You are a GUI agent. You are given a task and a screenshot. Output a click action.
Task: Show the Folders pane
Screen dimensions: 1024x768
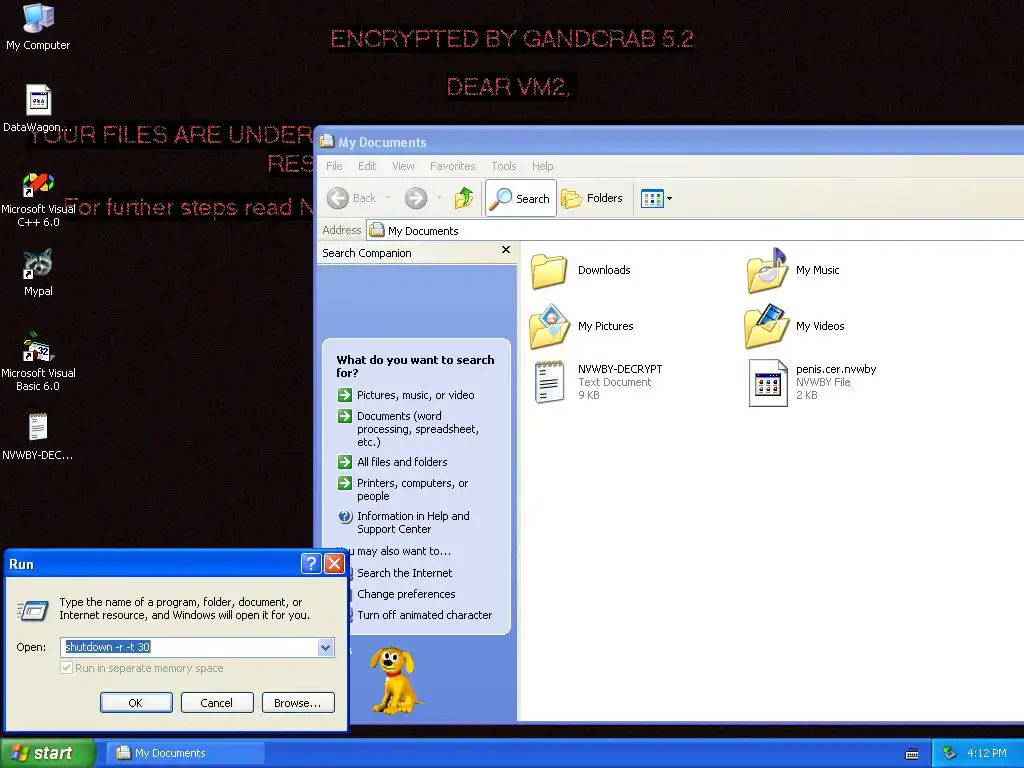592,198
